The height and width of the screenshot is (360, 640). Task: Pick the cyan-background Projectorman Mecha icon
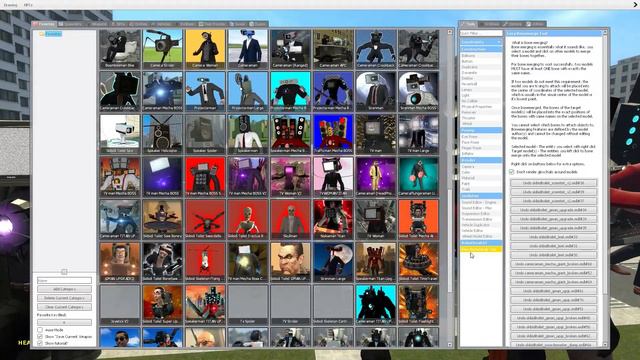click(x=290, y=91)
